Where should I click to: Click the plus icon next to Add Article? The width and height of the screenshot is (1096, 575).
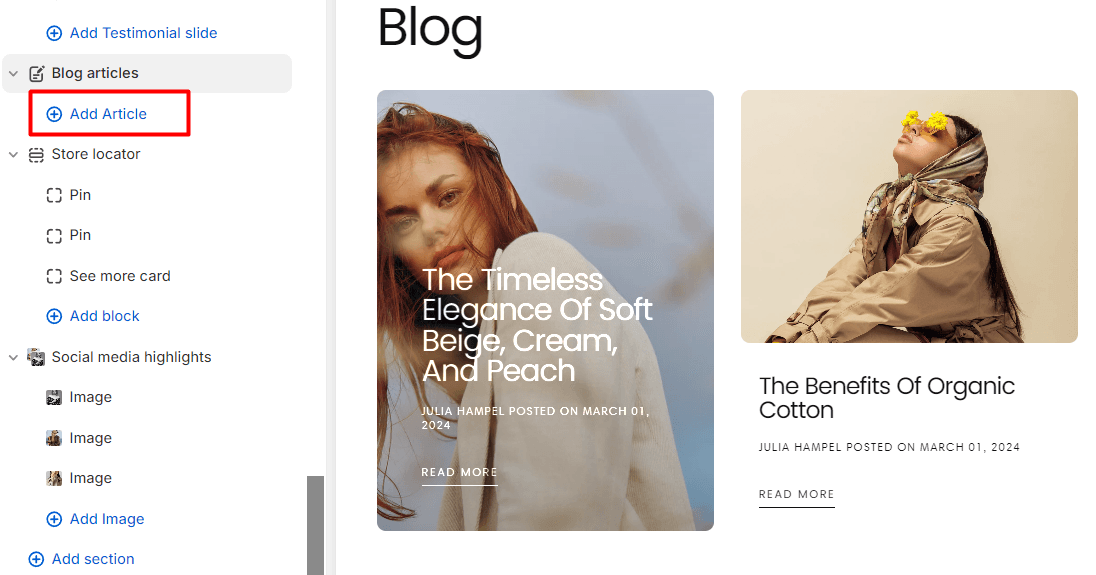54,114
